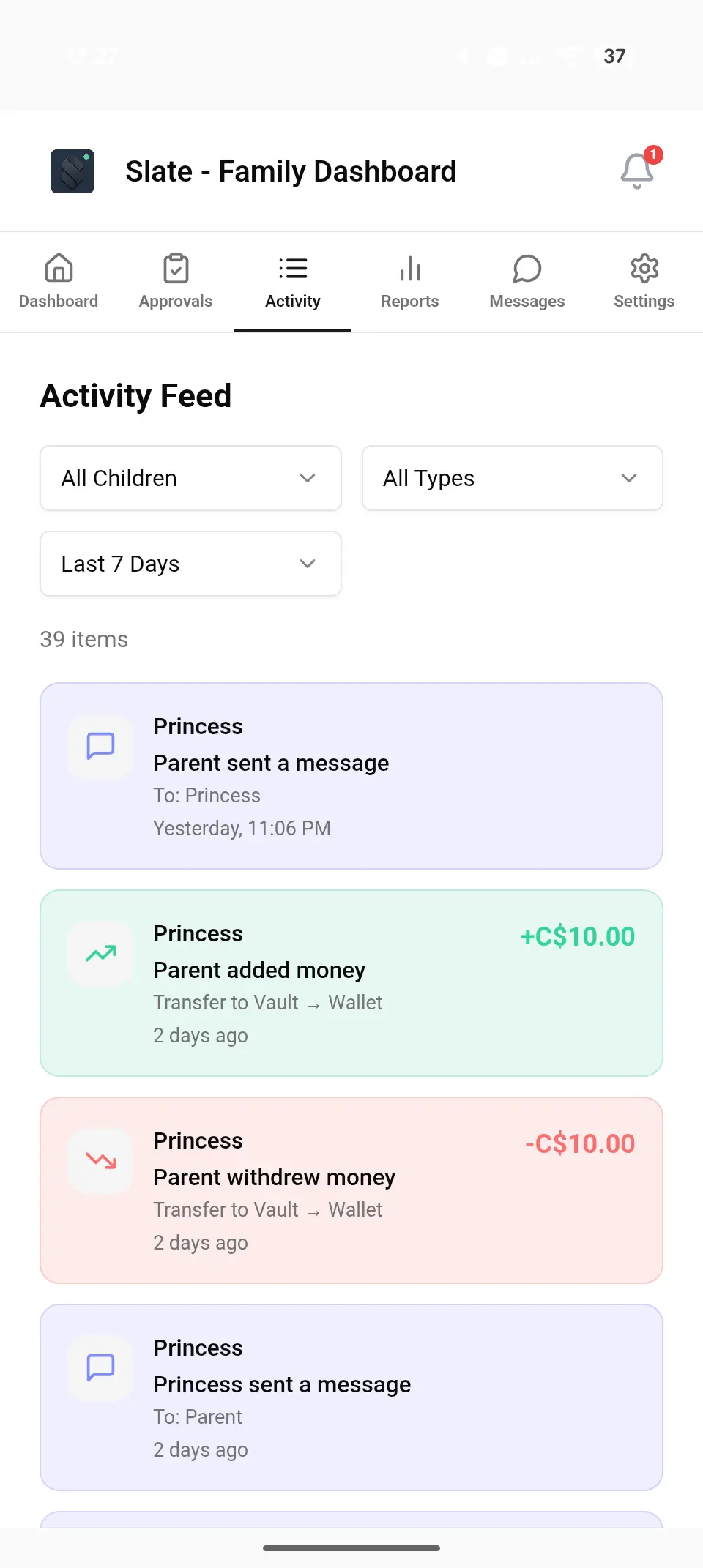Open the All Children filter dropdown
Viewport: 703px width, 1568px height.
point(190,478)
